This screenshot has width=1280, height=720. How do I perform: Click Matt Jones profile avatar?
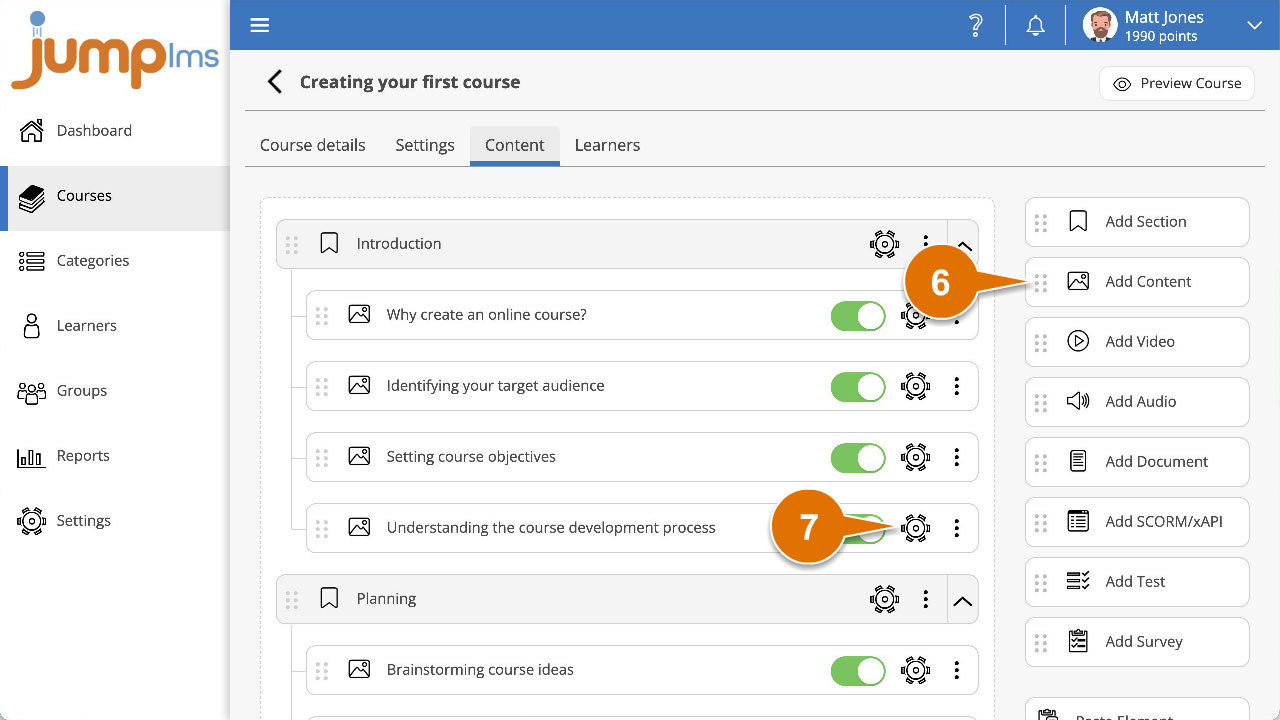click(x=1100, y=26)
